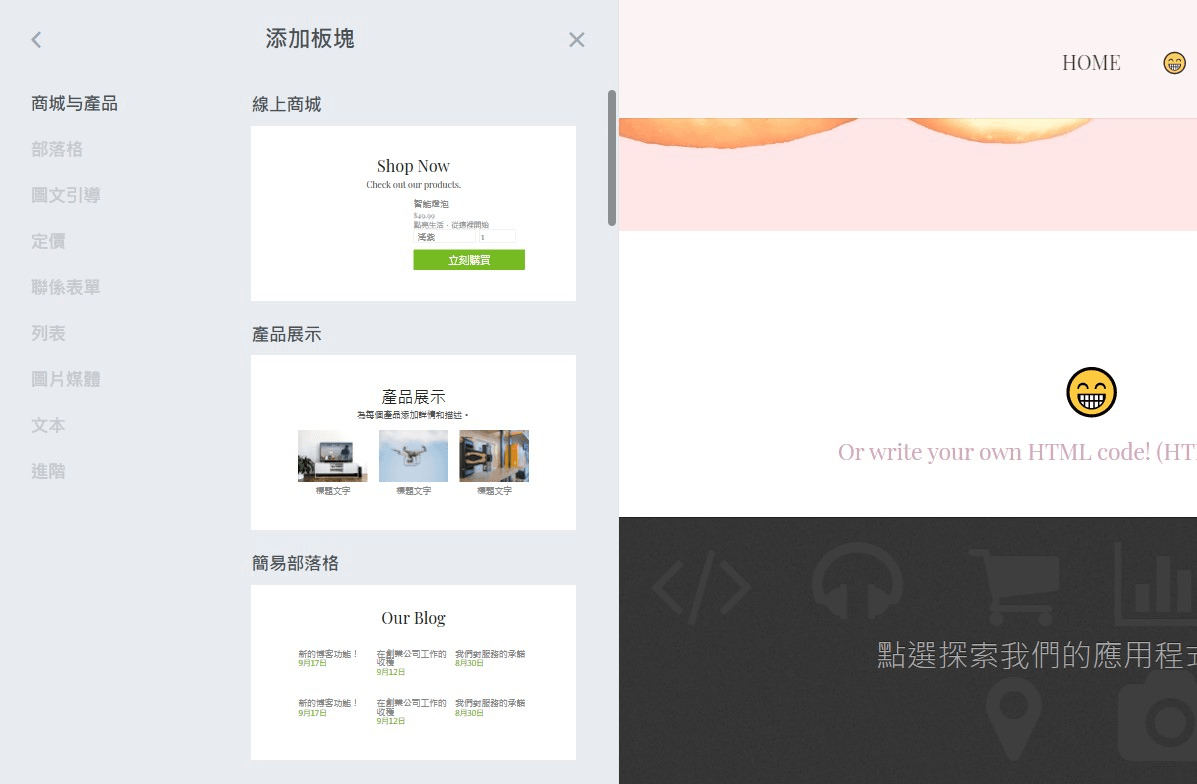This screenshot has height=784, width=1197.
Task: Add the 產品展示 block template
Action: [x=413, y=442]
